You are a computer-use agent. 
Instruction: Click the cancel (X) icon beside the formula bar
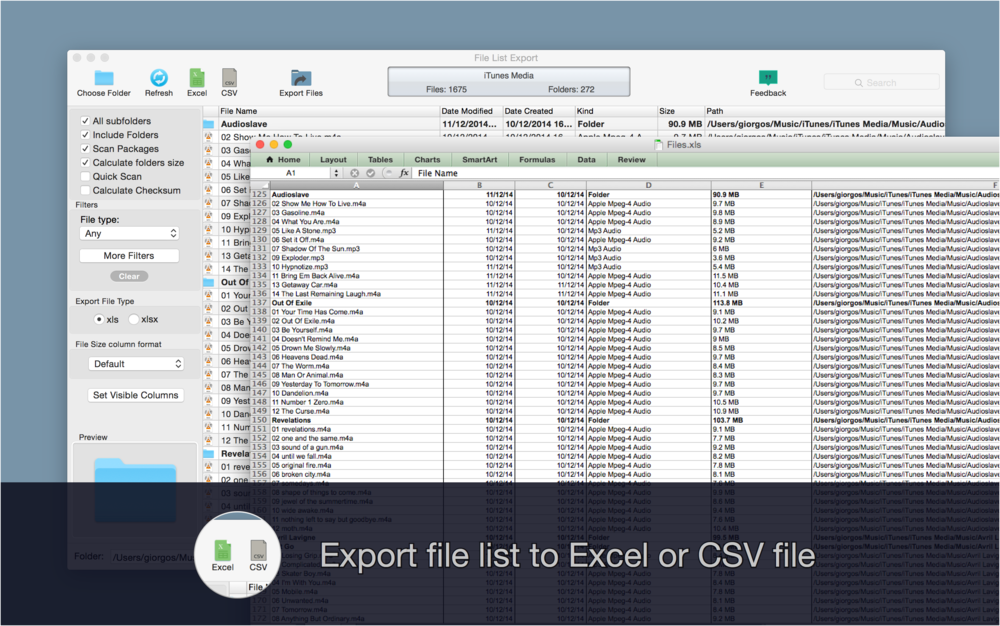point(356,171)
